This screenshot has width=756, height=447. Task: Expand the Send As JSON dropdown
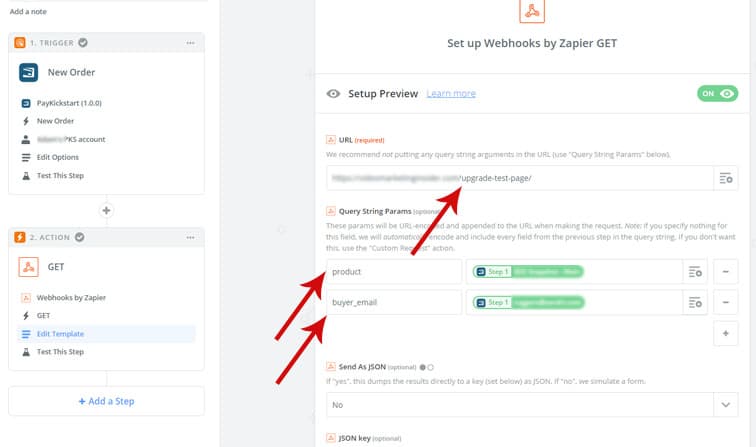[x=725, y=404]
